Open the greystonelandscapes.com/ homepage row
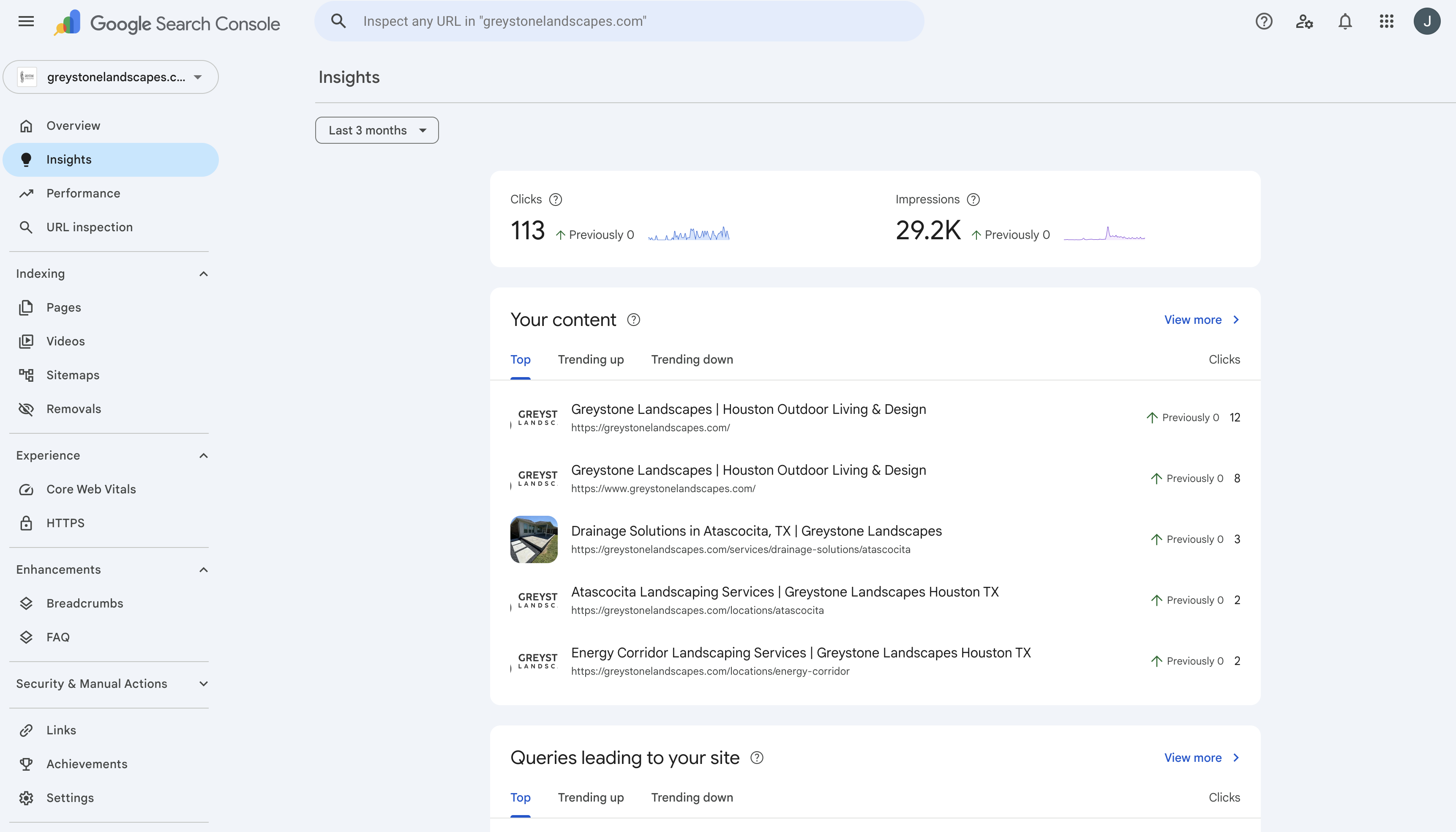Image resolution: width=1456 pixels, height=832 pixels. click(x=875, y=417)
